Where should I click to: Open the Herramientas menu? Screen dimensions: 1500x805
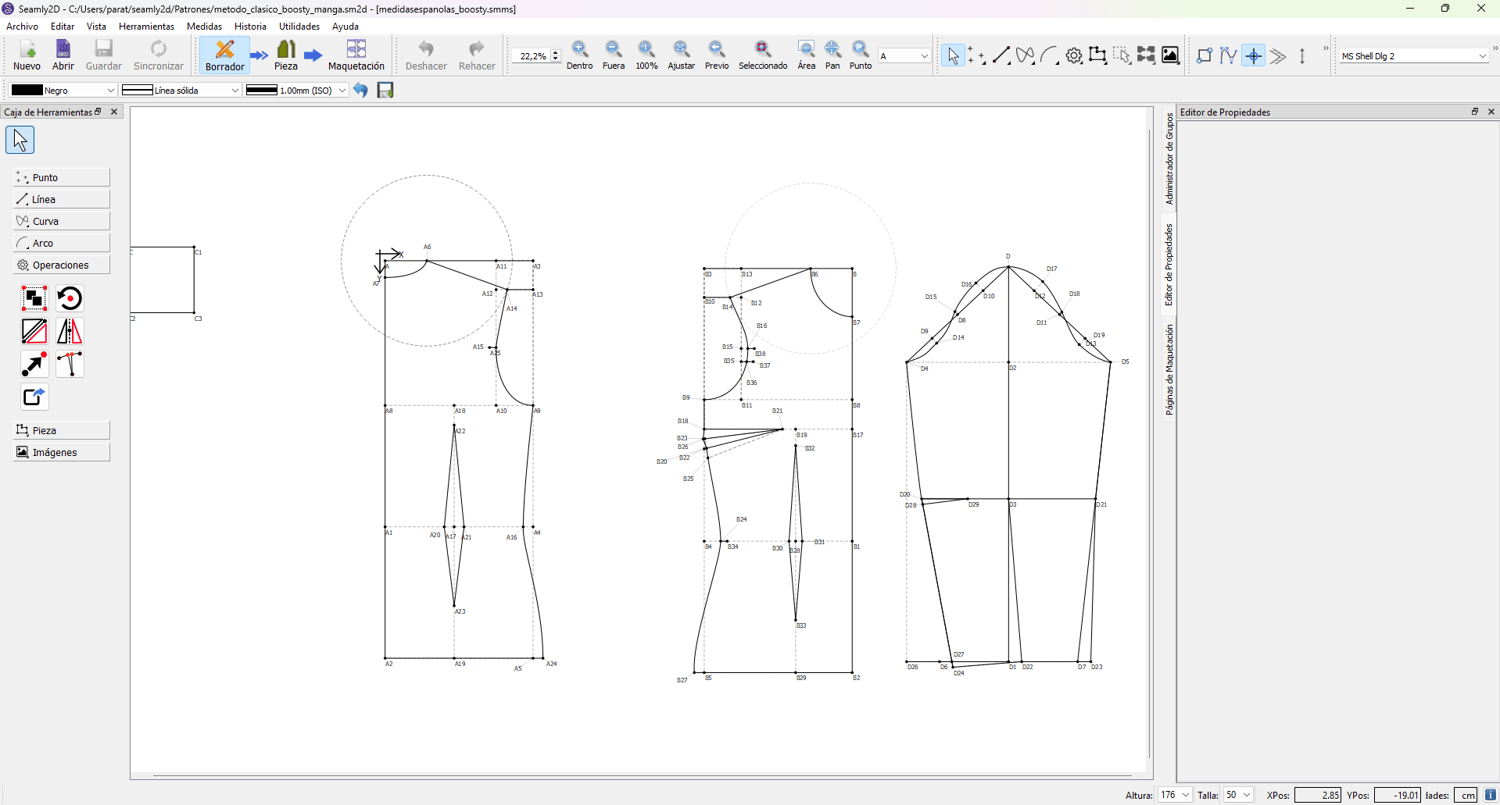click(x=146, y=26)
